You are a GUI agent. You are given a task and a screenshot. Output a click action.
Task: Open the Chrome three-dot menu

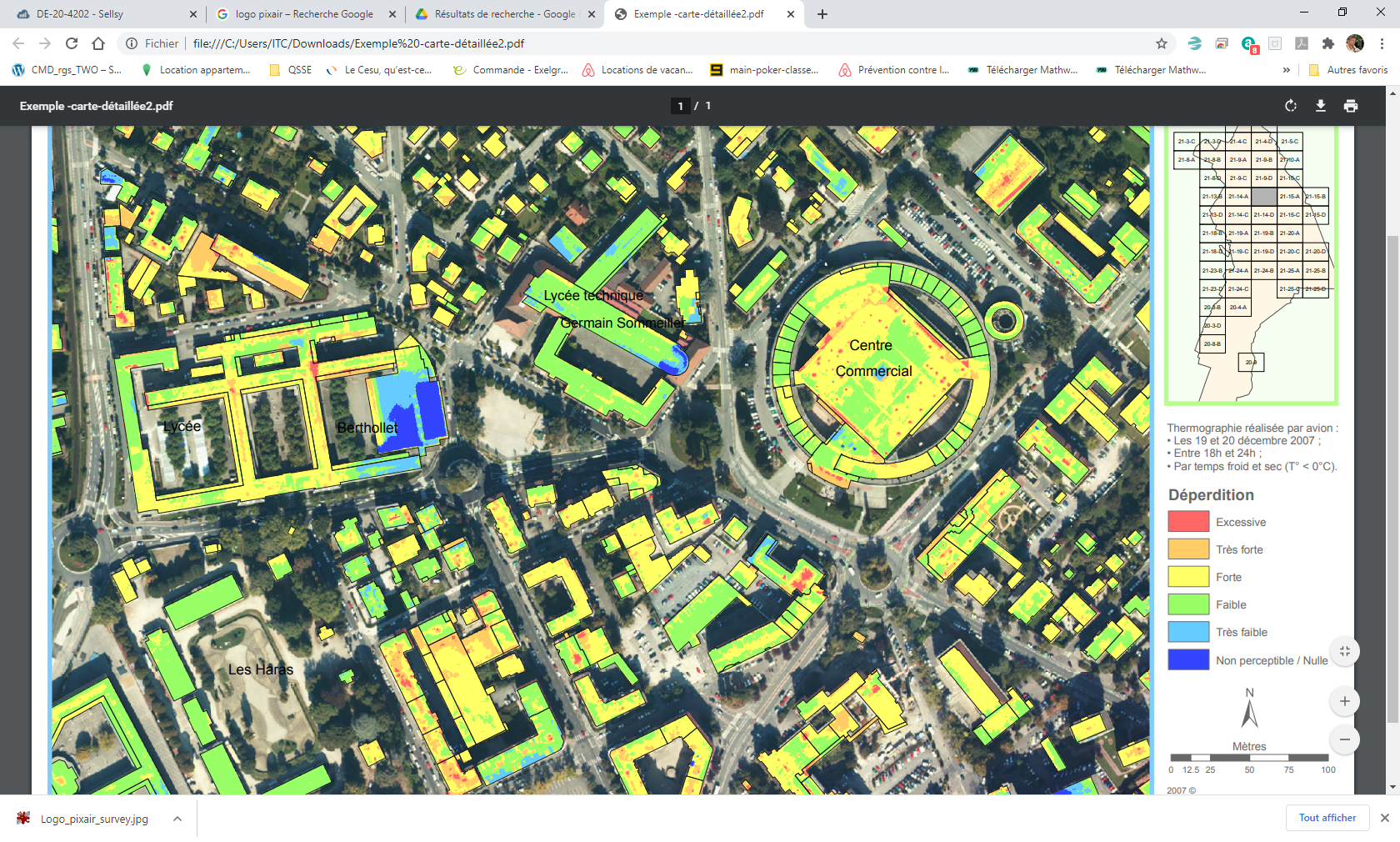(x=1382, y=43)
